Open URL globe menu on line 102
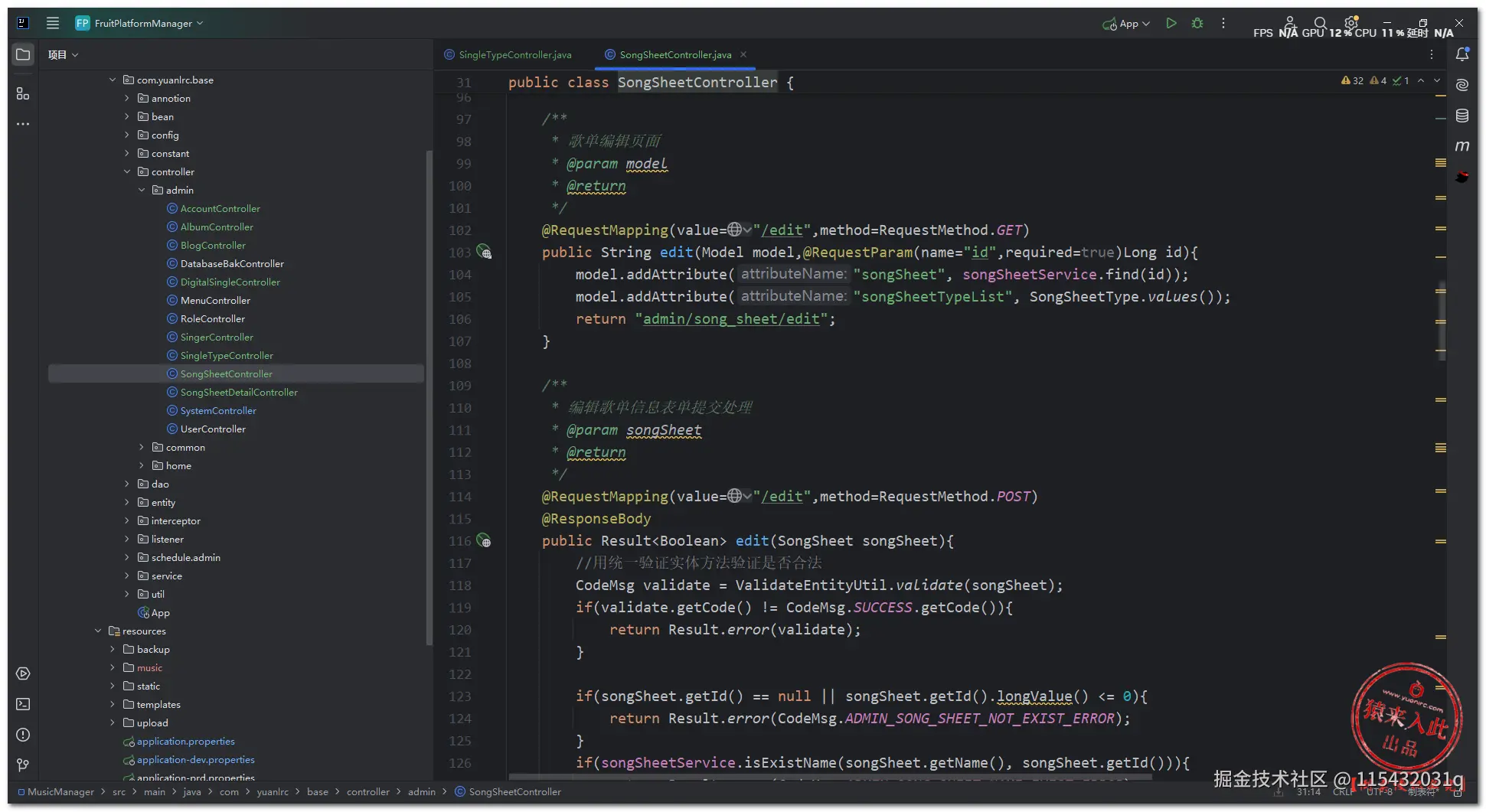Image resolution: width=1486 pixels, height=812 pixels. click(739, 230)
